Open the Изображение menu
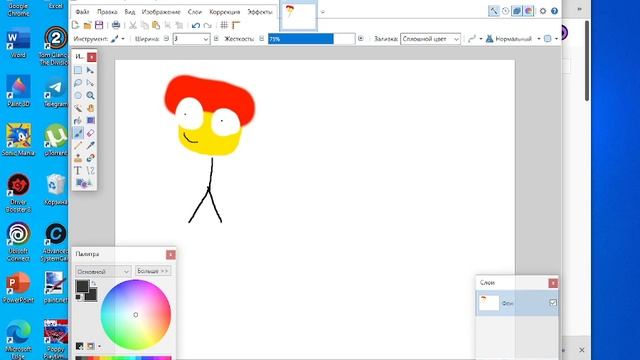The height and width of the screenshot is (360, 640). 161,12
